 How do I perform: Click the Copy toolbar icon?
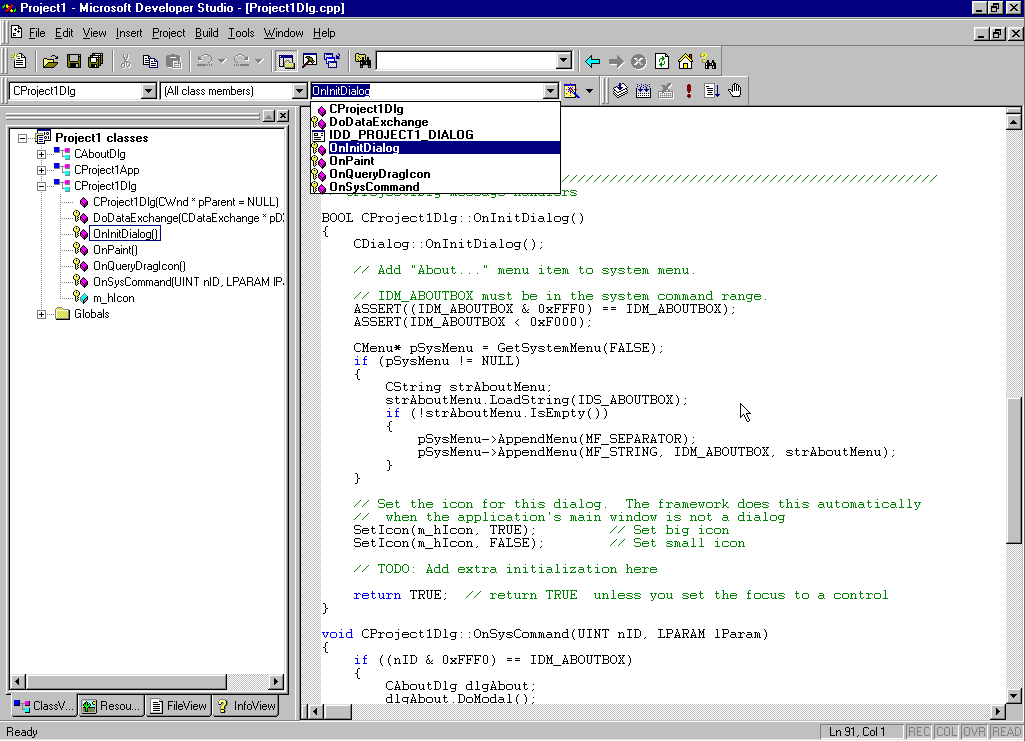(x=150, y=61)
